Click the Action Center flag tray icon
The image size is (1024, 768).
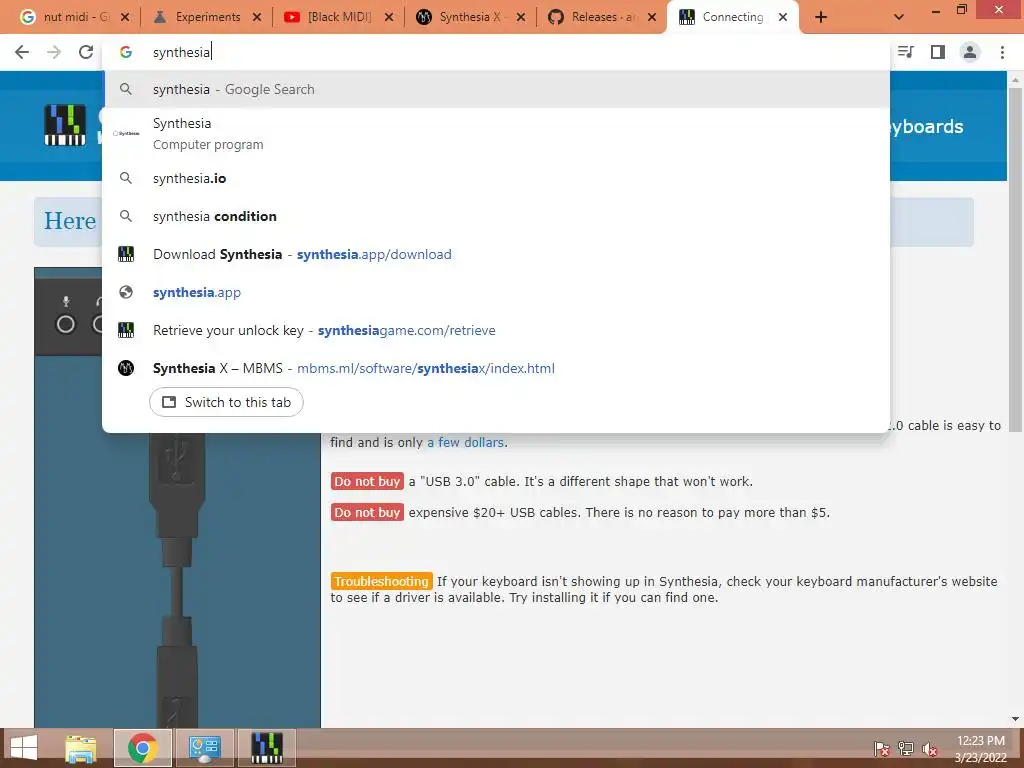pos(882,749)
